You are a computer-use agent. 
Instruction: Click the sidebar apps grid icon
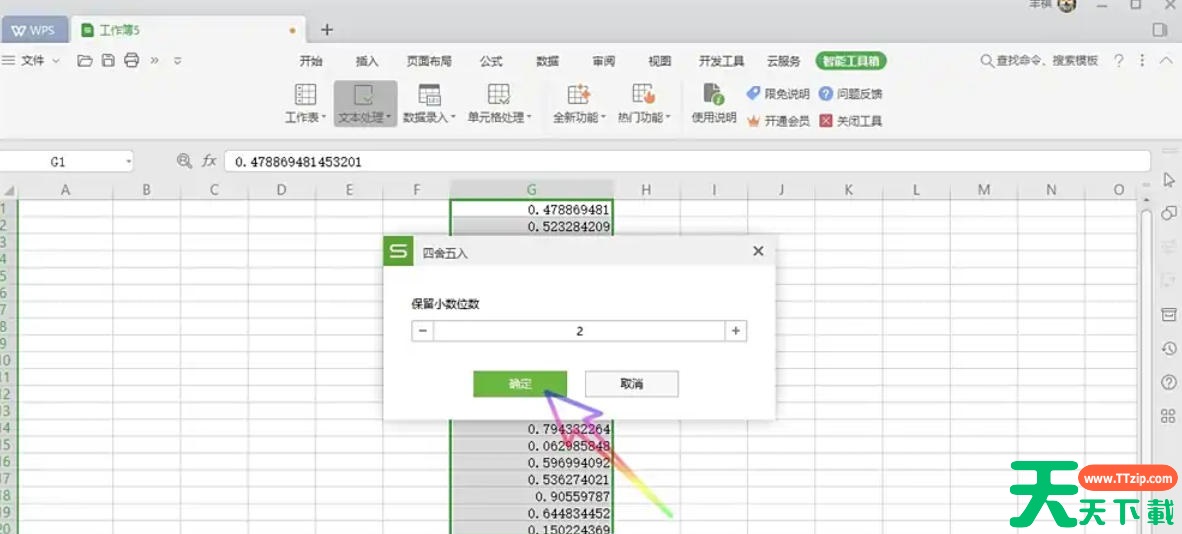[x=1168, y=416]
